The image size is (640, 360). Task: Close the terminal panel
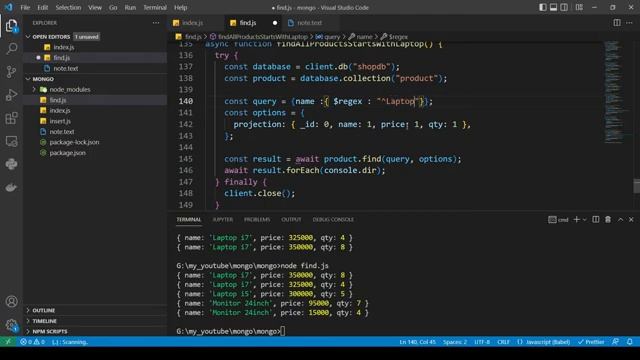631,220
